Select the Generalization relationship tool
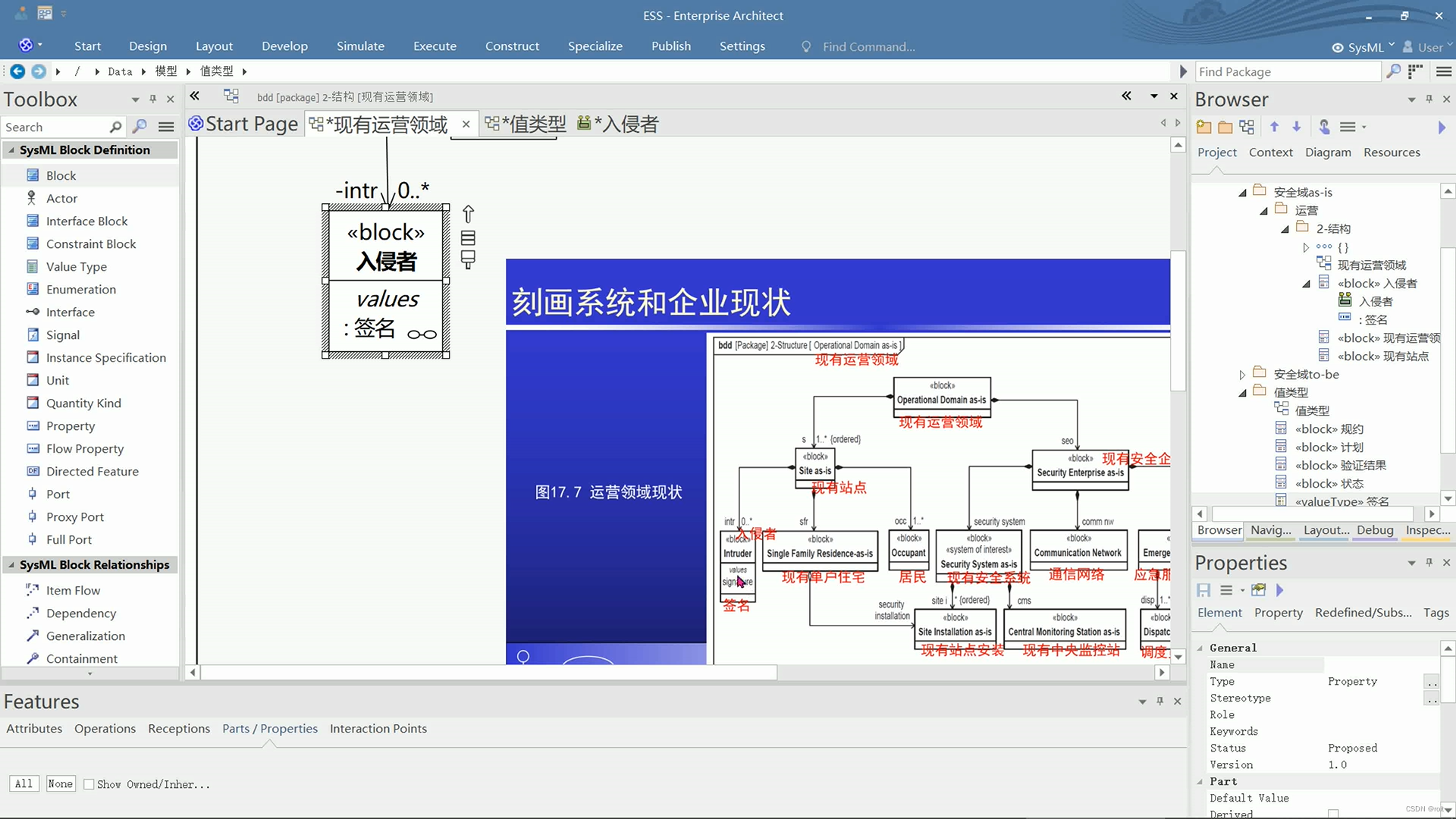This screenshot has width=1456, height=819. click(85, 635)
